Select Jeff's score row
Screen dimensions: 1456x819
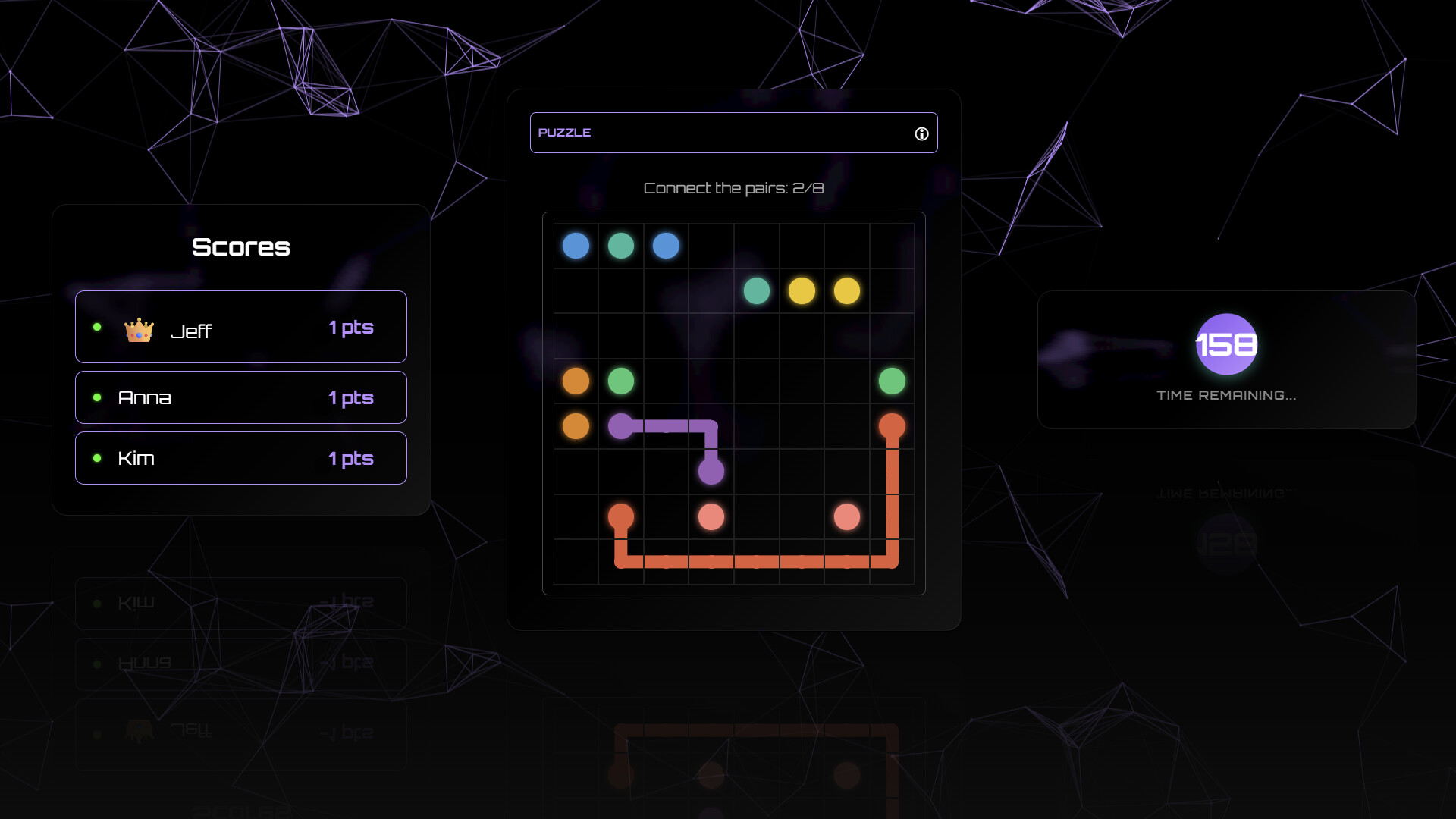coord(241,327)
